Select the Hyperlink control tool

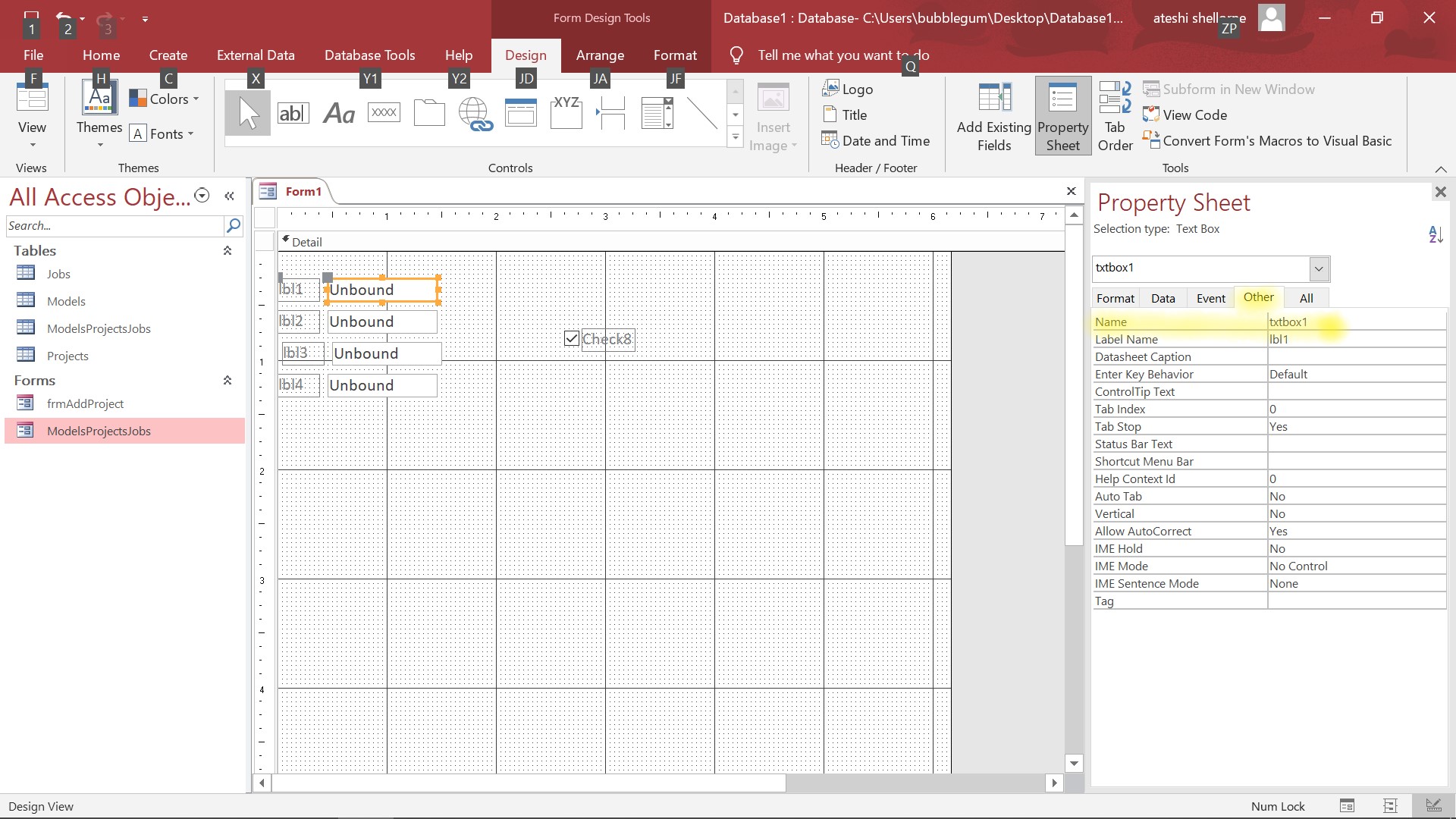(475, 112)
